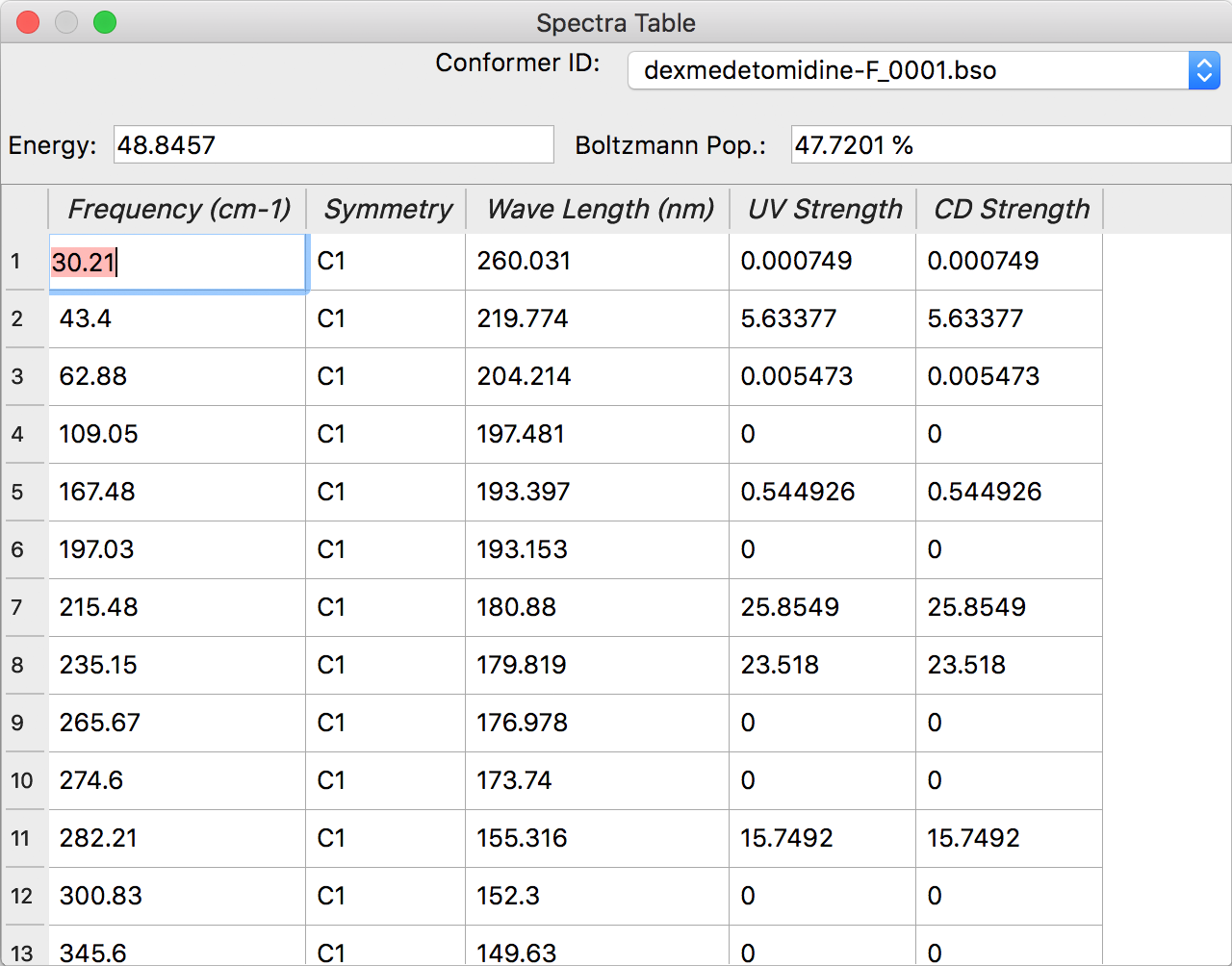Image resolution: width=1232 pixels, height=966 pixels.
Task: Click the Boltzmann Pop. percentage field
Action: (1009, 144)
